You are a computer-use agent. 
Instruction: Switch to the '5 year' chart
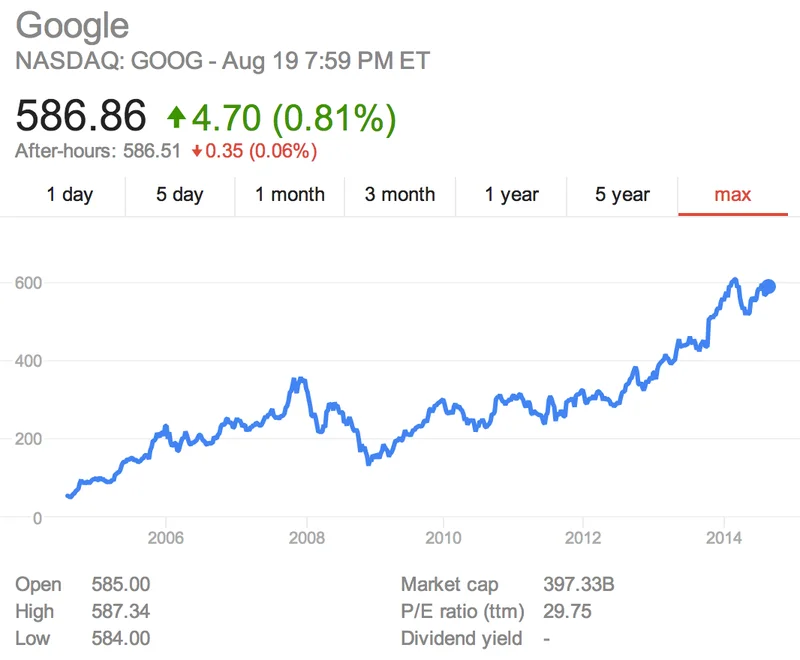(x=620, y=195)
